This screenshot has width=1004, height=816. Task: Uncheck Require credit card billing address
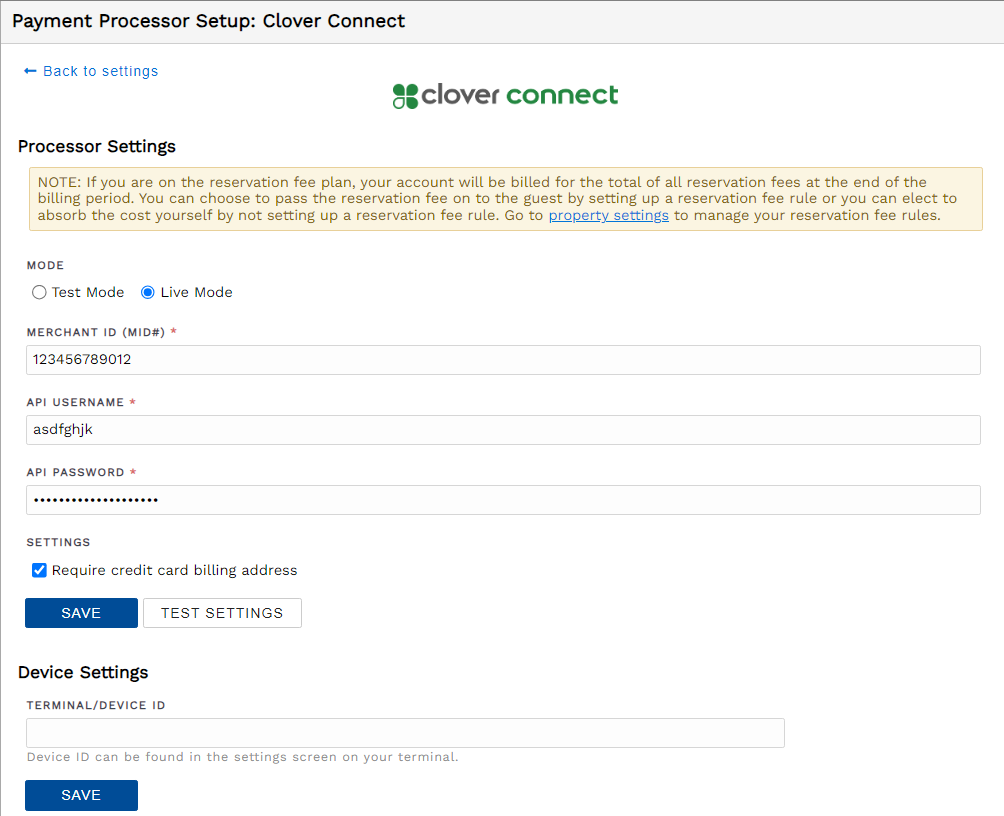coord(38,570)
